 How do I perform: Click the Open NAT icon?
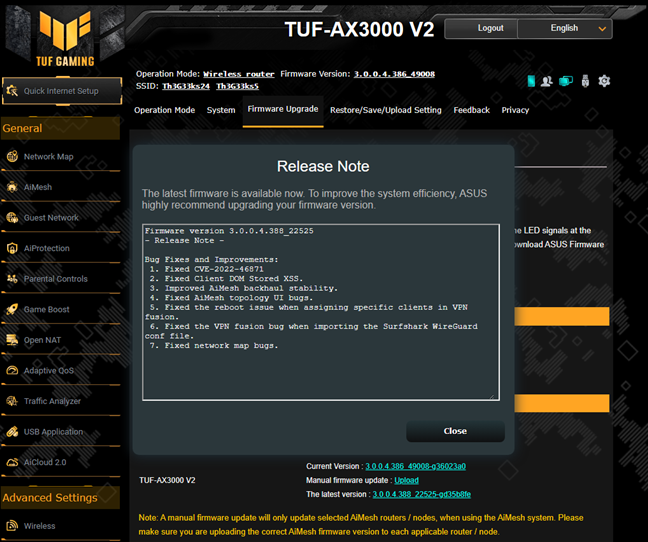(12, 340)
